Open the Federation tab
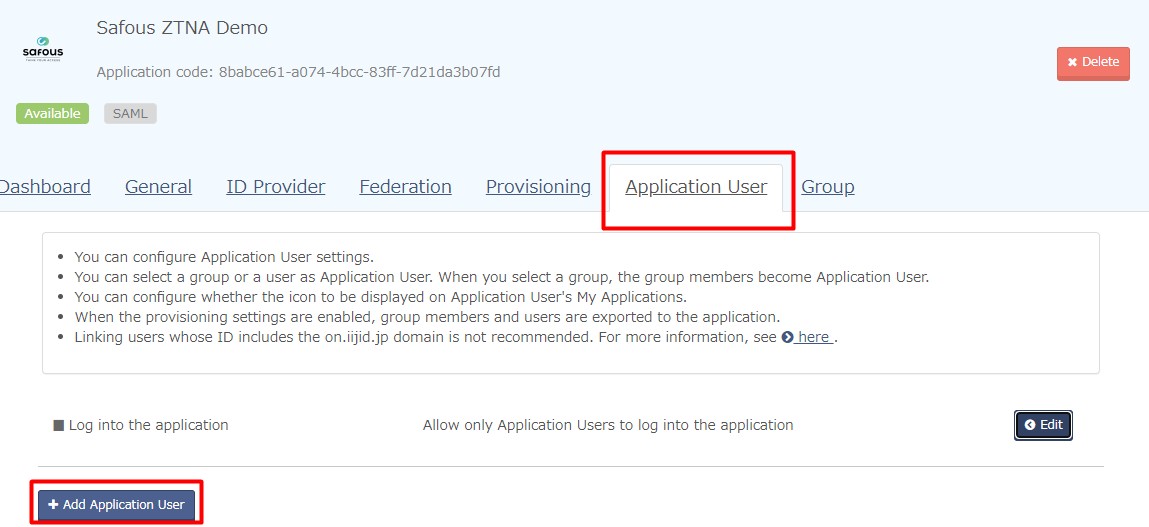This screenshot has width=1149, height=527. coord(405,187)
